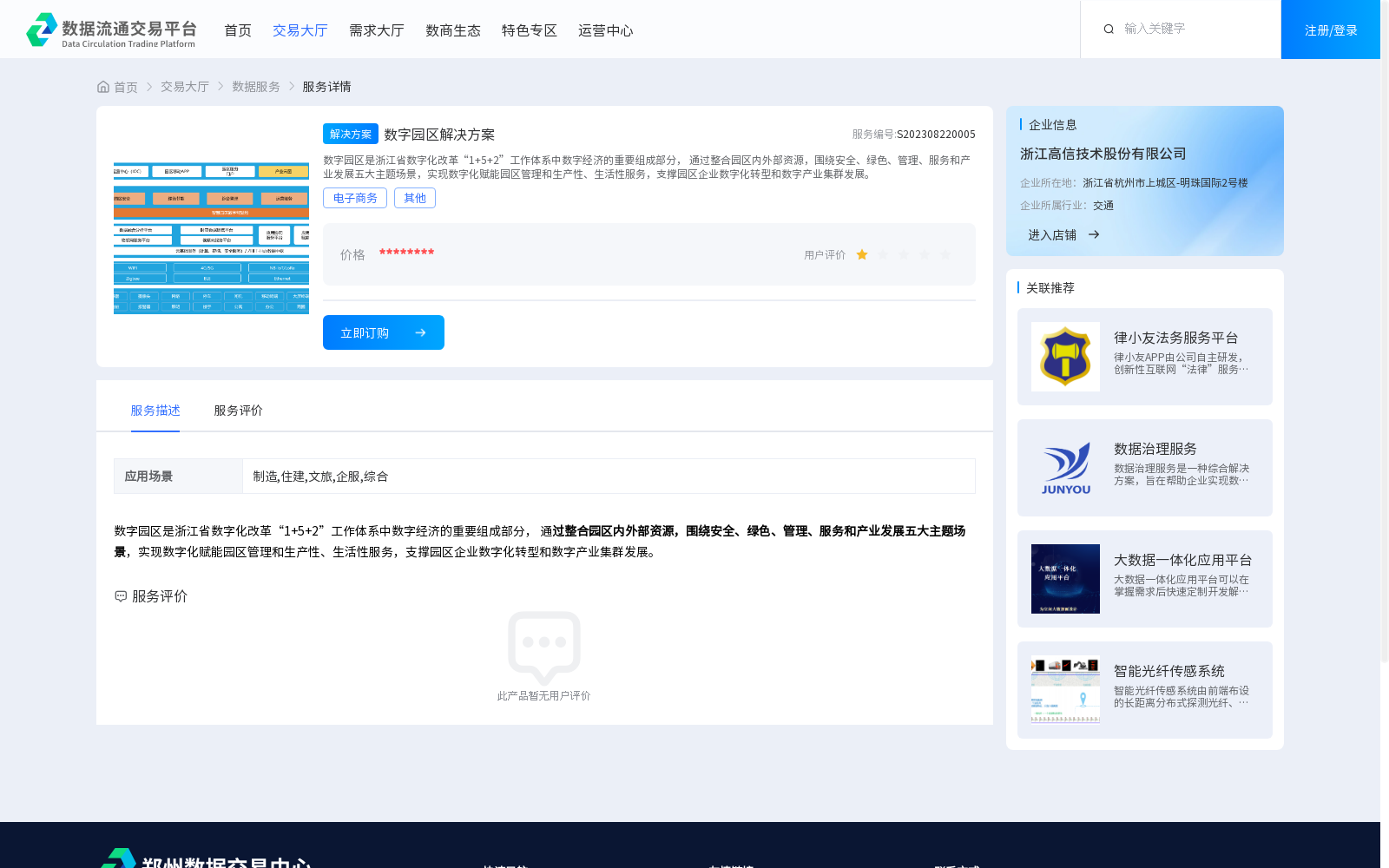Expand the 数据服务 breadcrumb entry
1389x868 pixels.
pyautogui.click(x=254, y=86)
